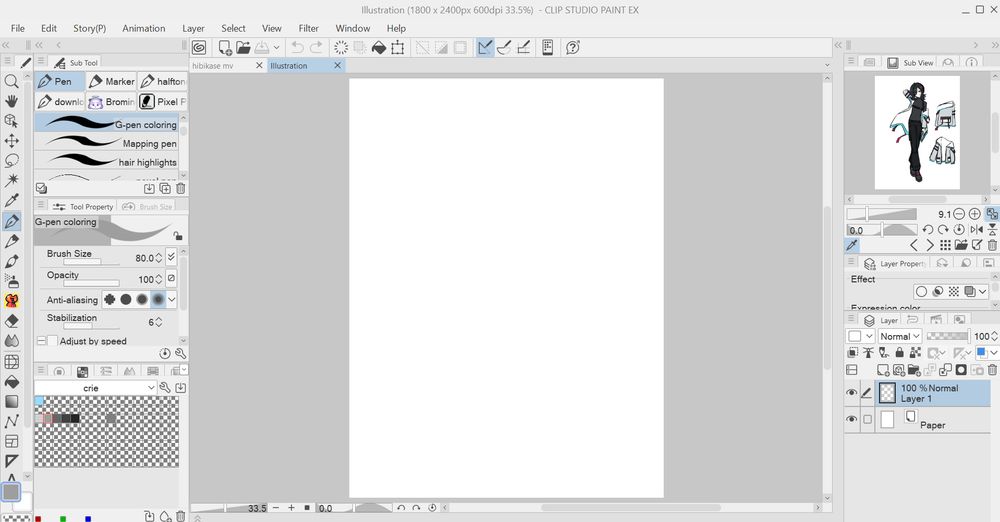Pick the Move Layer tool
Image resolution: width=1000 pixels, height=522 pixels.
coord(12,141)
